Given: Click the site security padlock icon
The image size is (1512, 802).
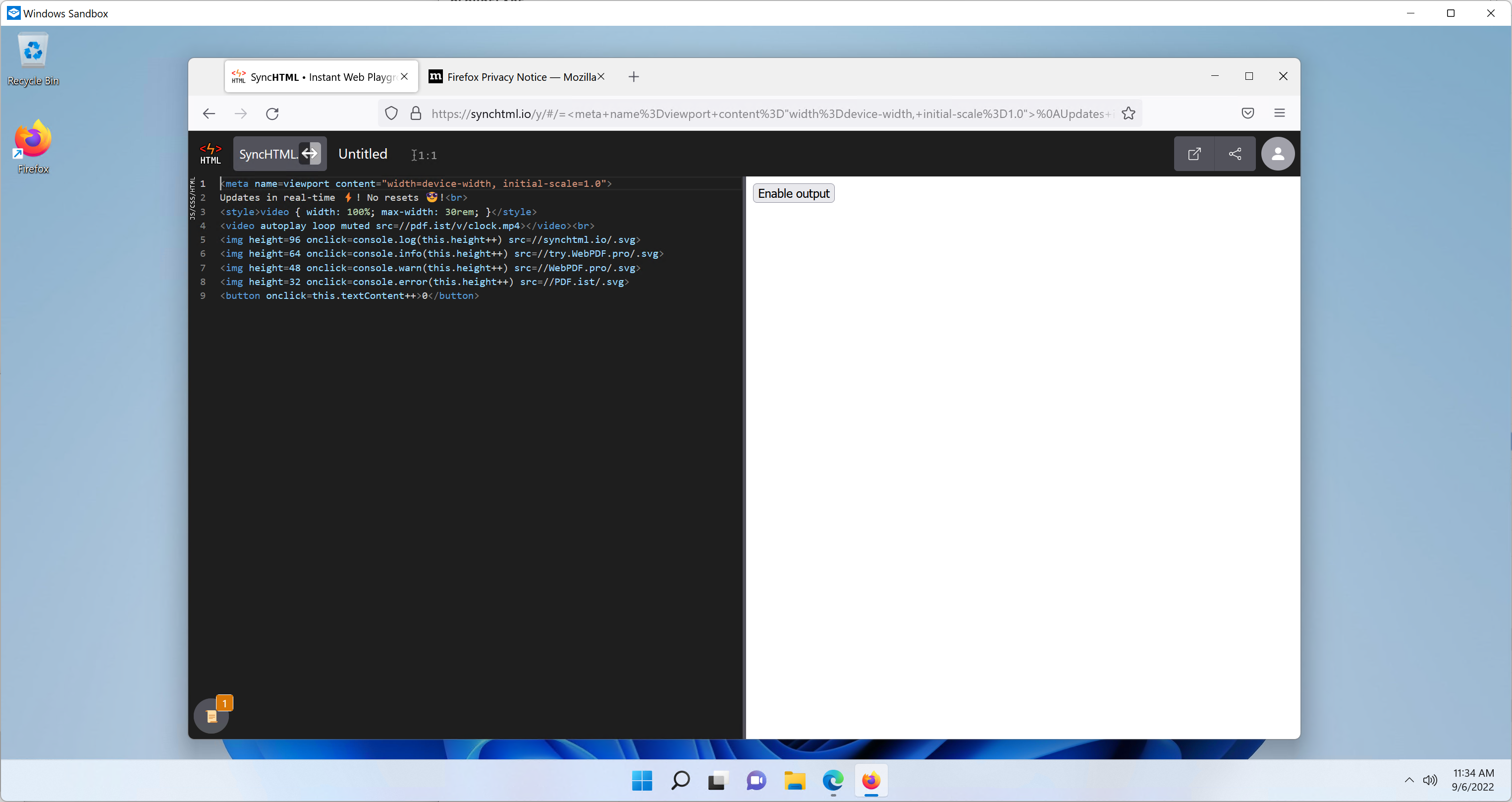Looking at the screenshot, I should (416, 114).
